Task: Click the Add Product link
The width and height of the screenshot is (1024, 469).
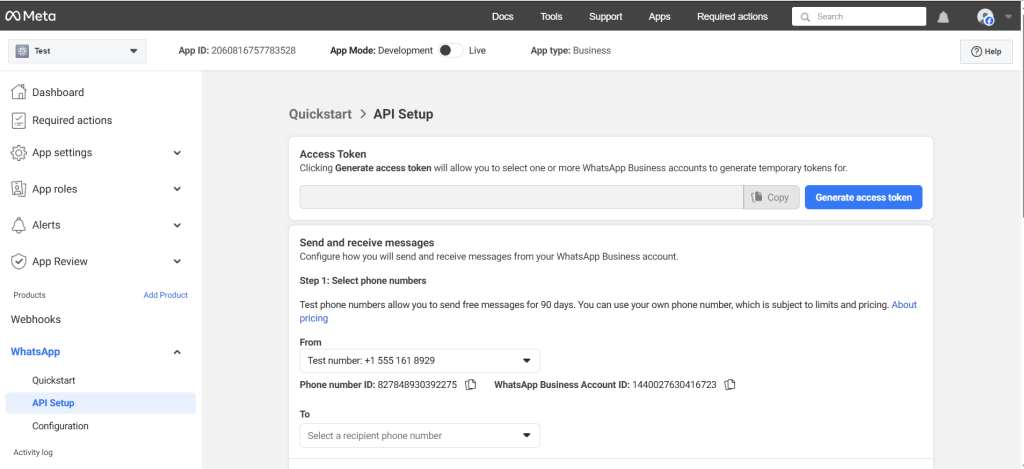Action: (x=165, y=295)
